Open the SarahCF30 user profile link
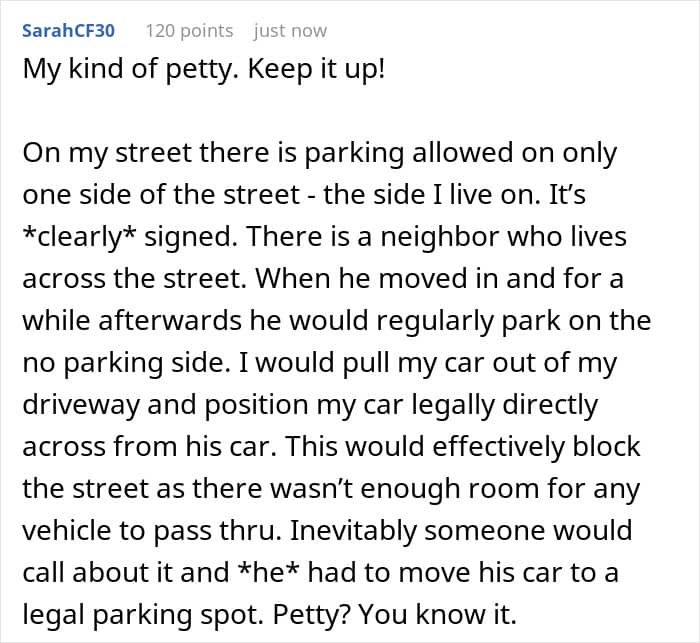This screenshot has height=643, width=700. click(68, 31)
